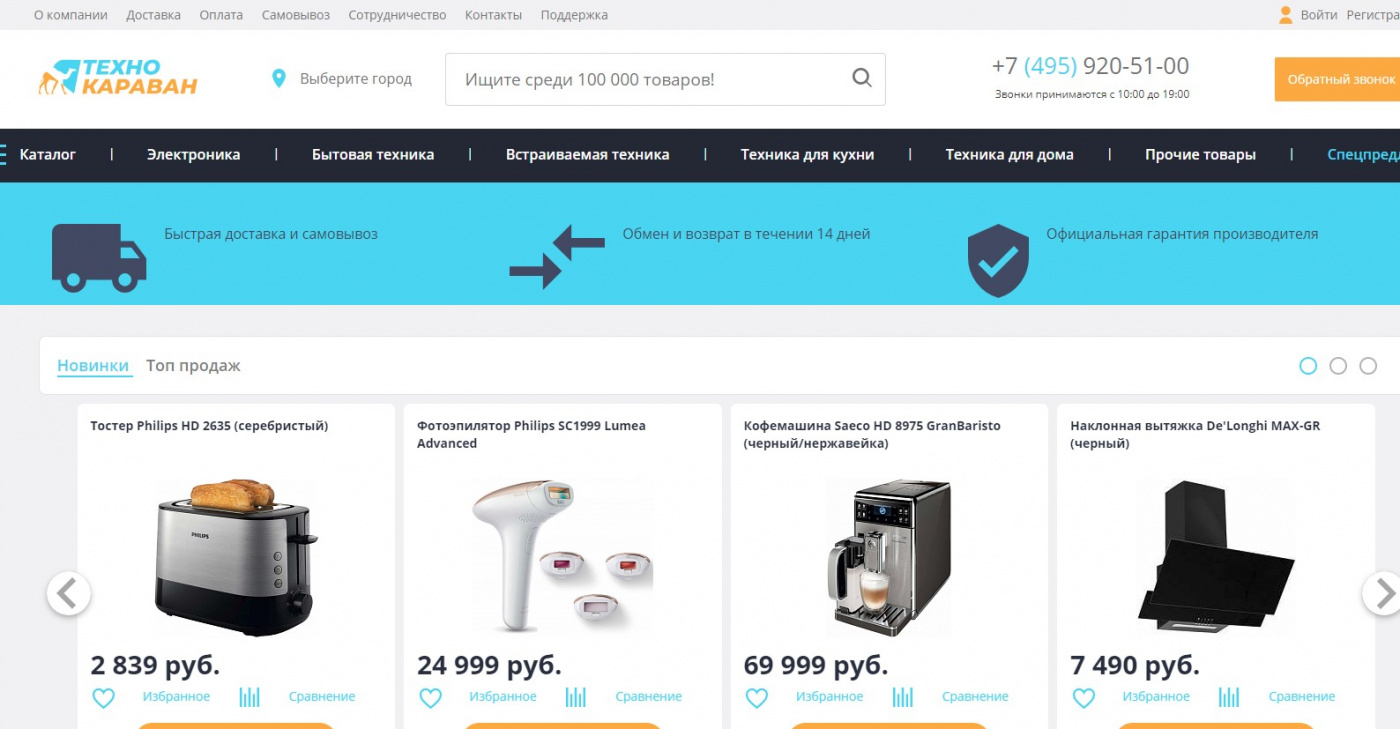1400x729 pixels.
Task: Click compare bars icon for Philips Lumea
Action: [575, 697]
